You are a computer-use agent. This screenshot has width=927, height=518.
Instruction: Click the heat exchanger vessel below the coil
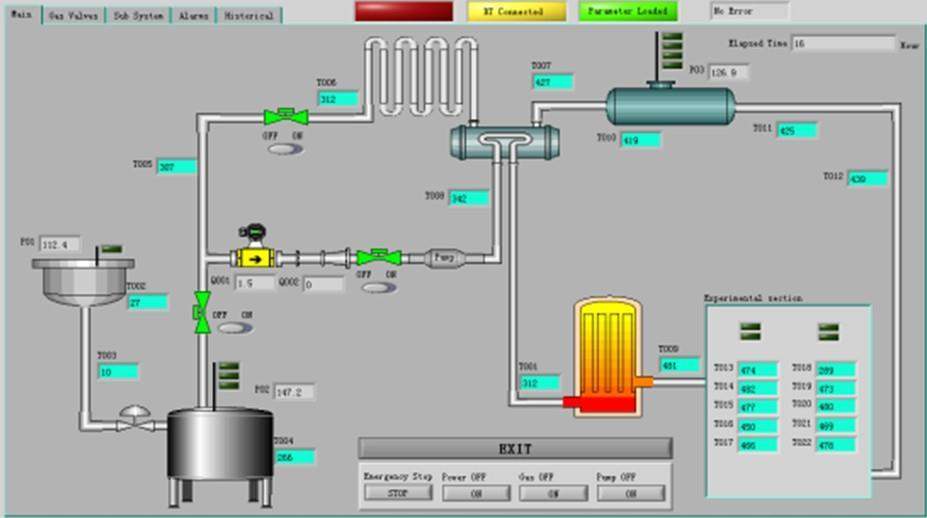(504, 143)
